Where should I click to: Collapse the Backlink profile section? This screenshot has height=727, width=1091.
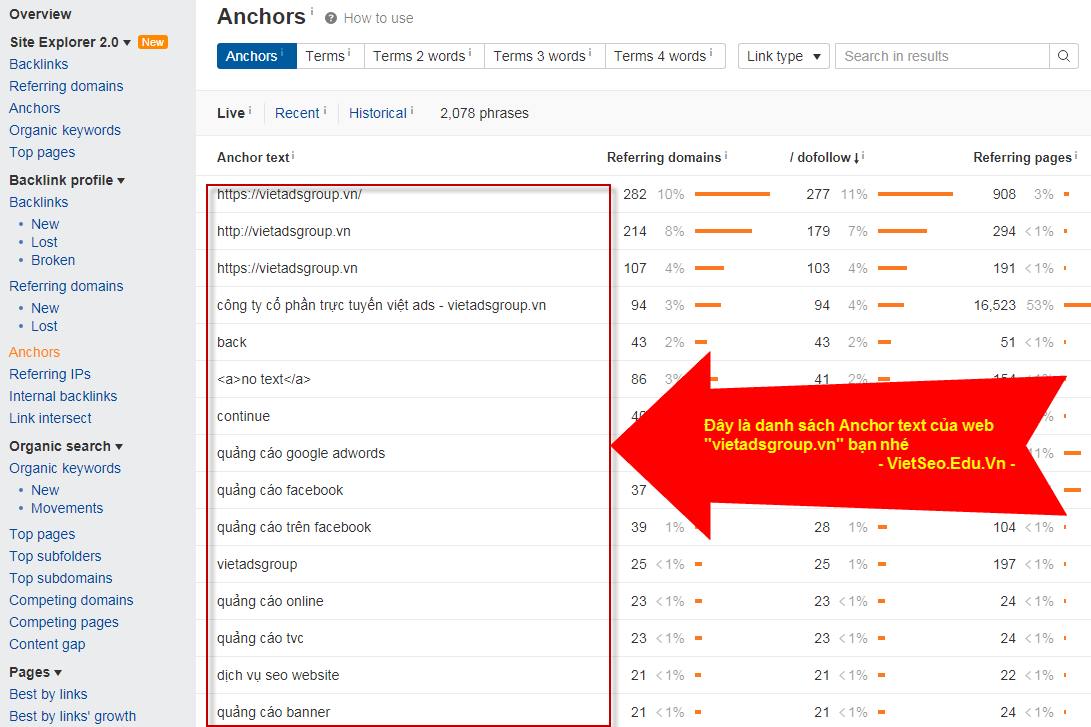(121, 181)
